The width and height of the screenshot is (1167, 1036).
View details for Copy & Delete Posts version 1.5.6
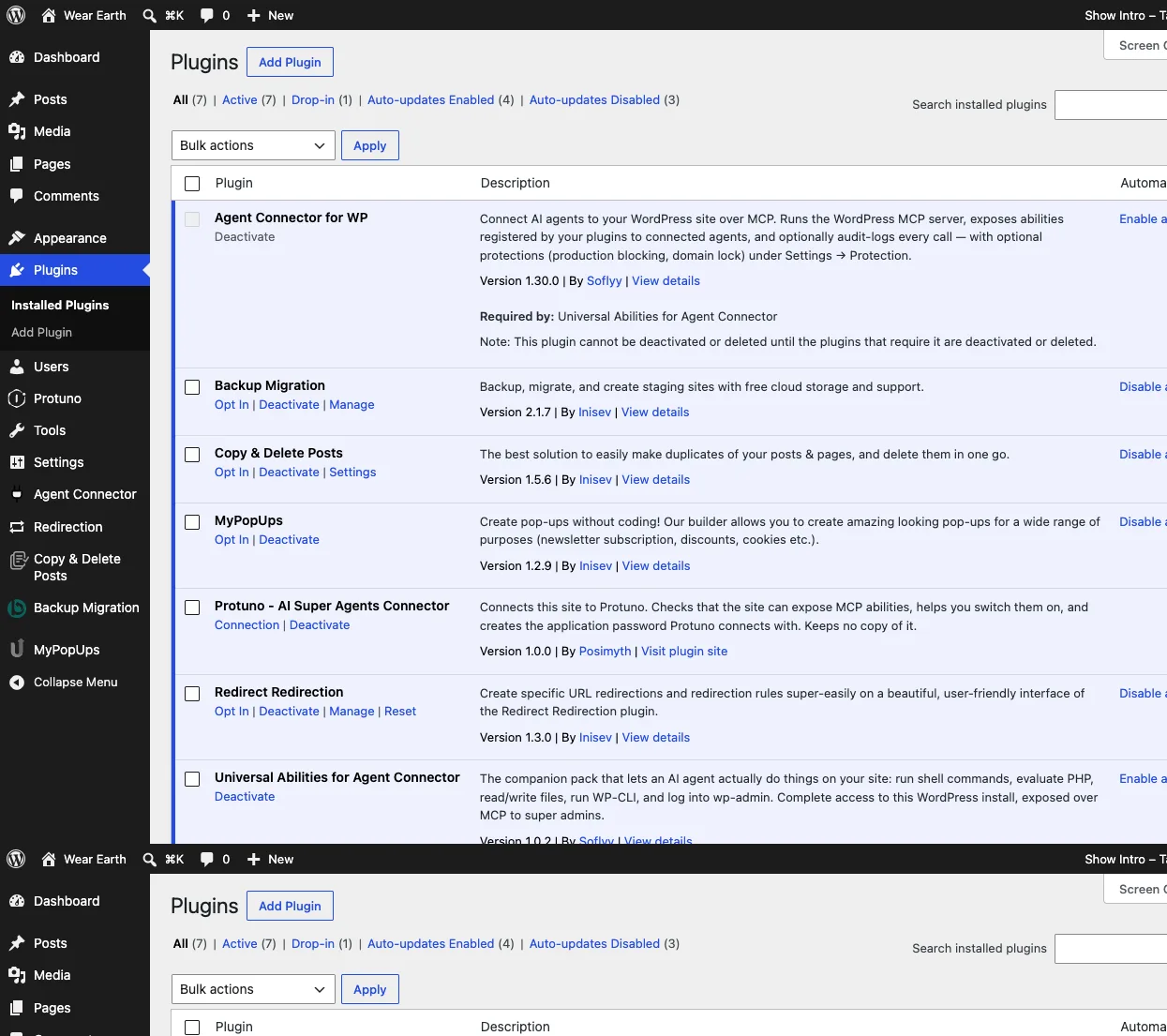pos(656,479)
